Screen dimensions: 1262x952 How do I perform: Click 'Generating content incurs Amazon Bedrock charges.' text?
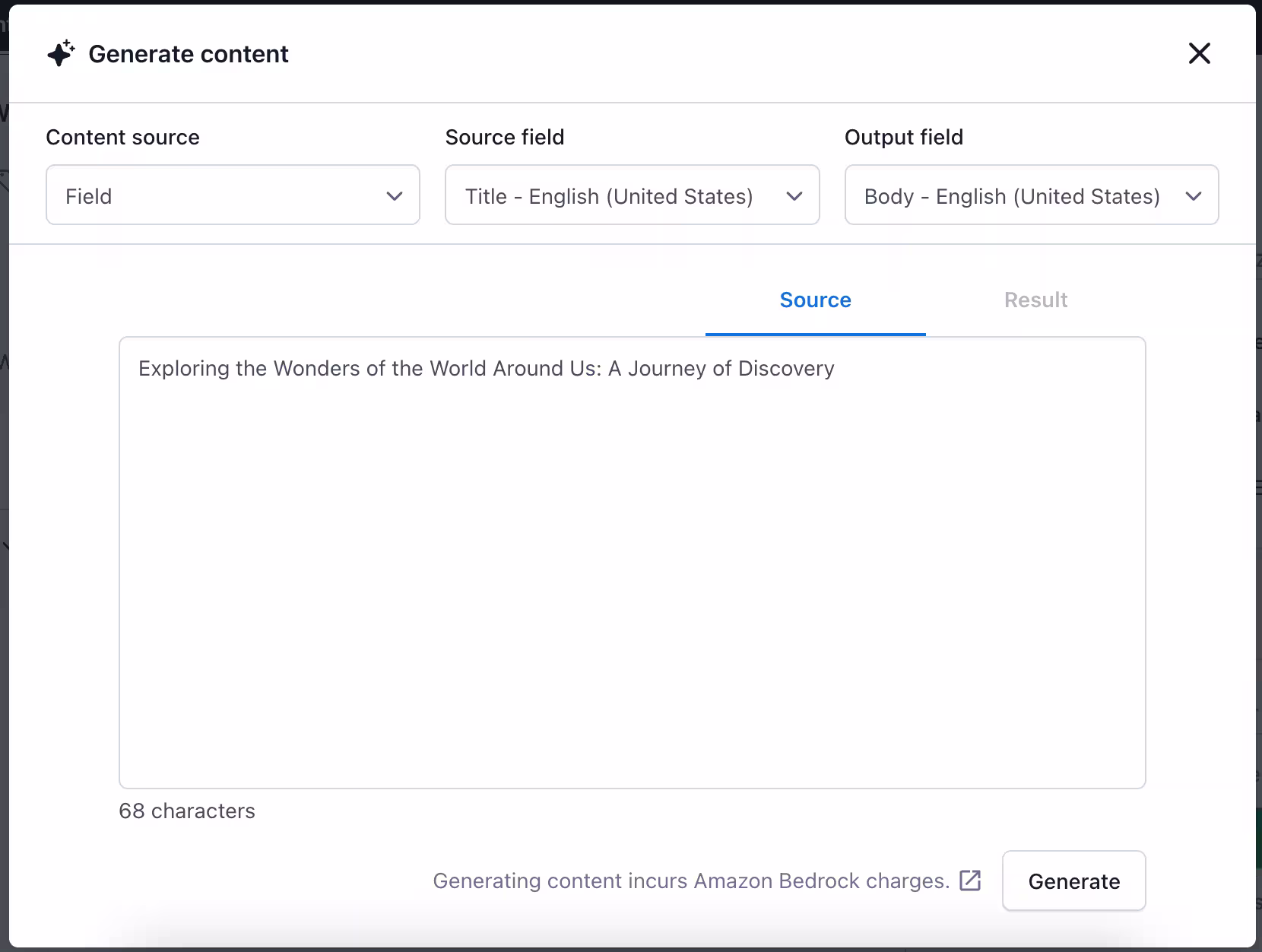point(691,881)
